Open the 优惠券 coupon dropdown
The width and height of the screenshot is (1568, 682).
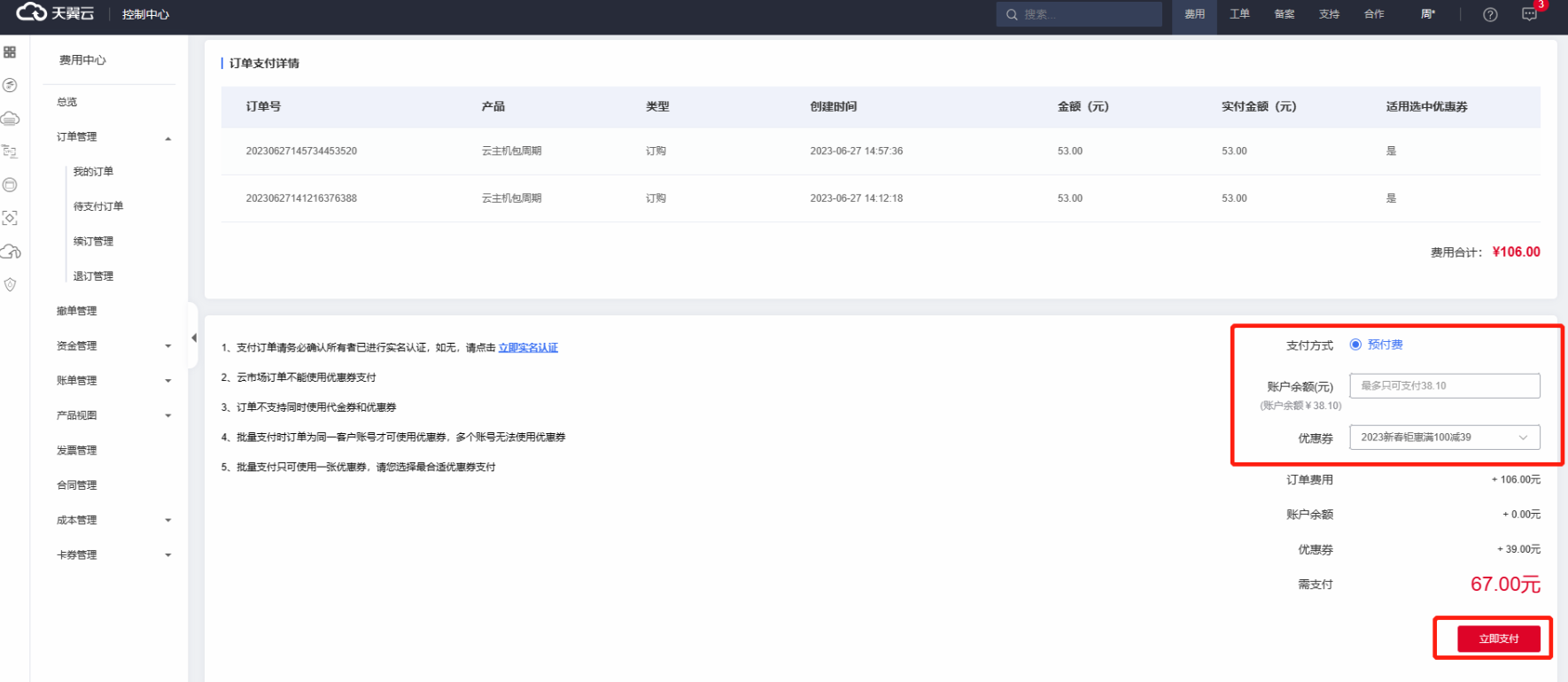[x=1444, y=438]
